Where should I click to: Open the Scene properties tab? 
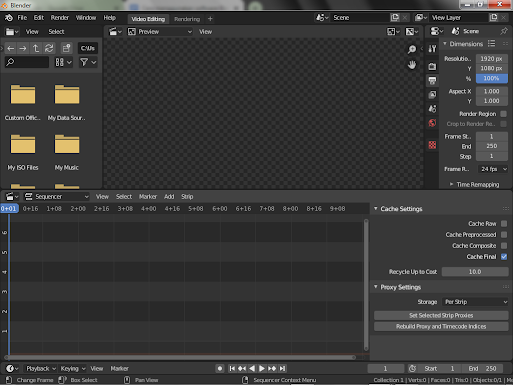click(x=432, y=109)
